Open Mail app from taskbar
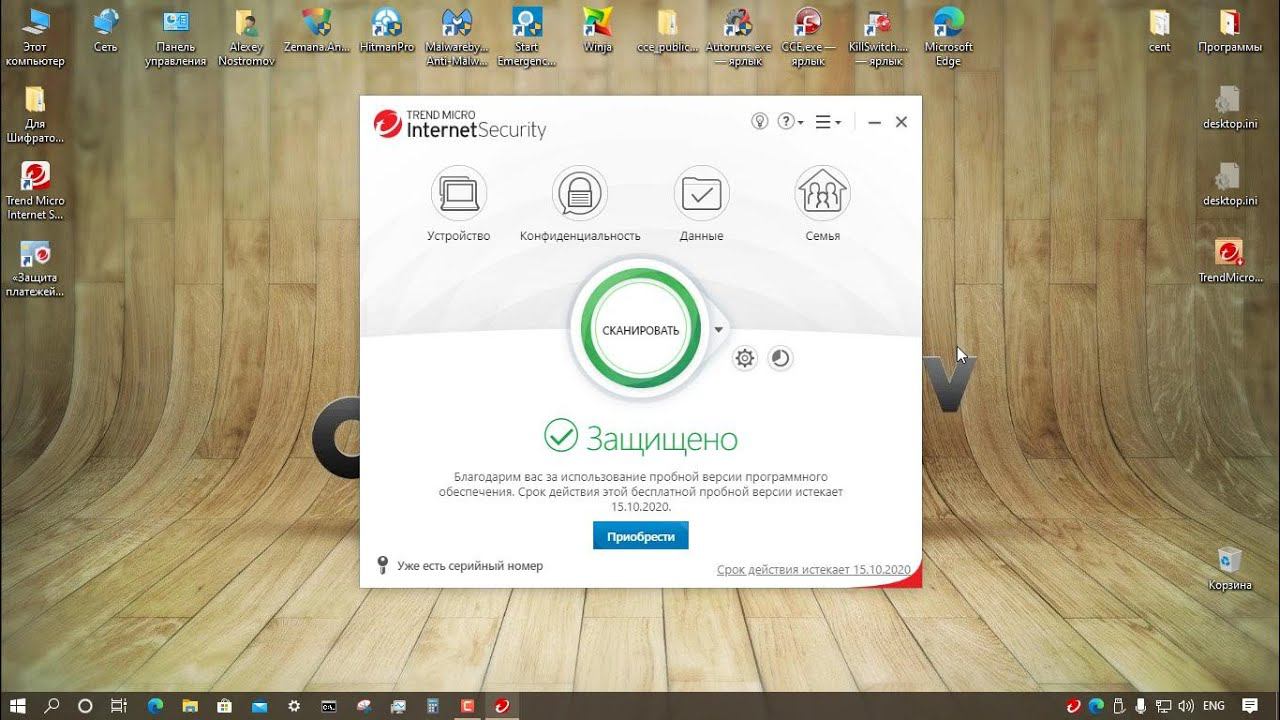 (258, 706)
